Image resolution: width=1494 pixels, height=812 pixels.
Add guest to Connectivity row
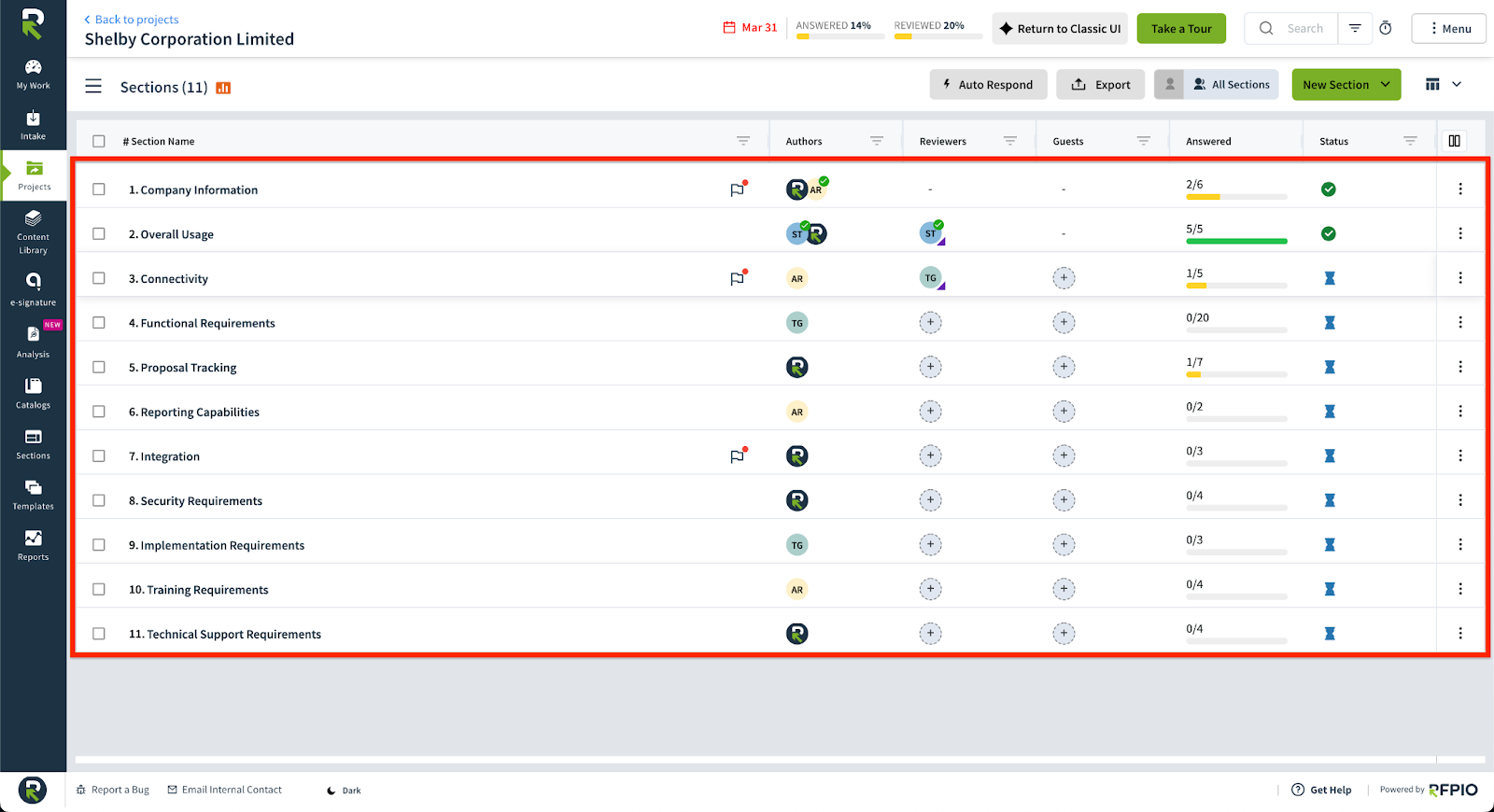pyautogui.click(x=1064, y=277)
